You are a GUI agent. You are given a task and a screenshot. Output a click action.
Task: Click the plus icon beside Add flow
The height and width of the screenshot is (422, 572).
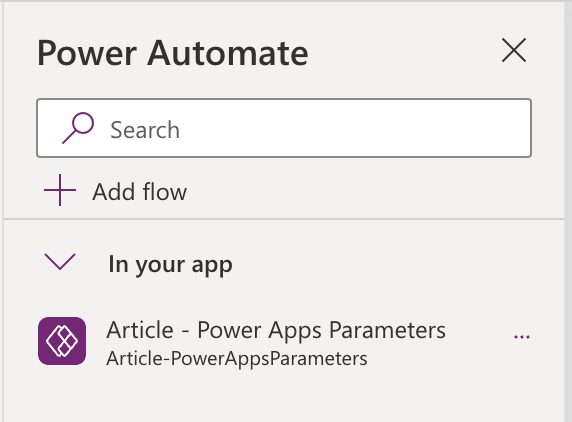(x=60, y=190)
